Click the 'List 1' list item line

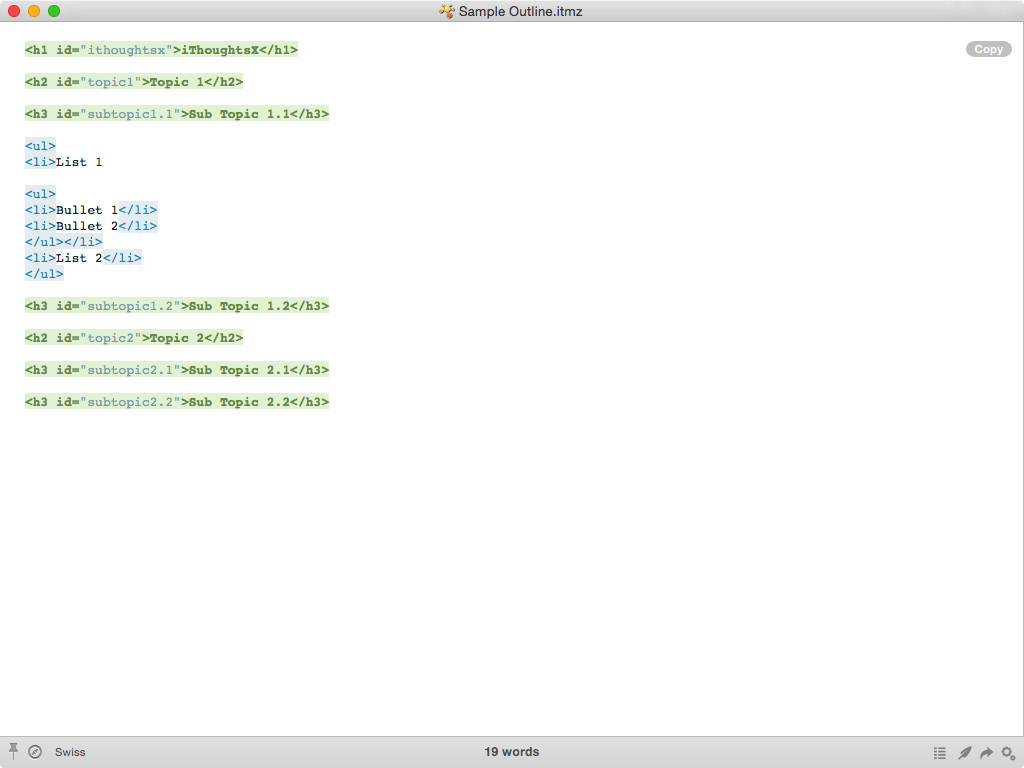pyautogui.click(x=63, y=162)
